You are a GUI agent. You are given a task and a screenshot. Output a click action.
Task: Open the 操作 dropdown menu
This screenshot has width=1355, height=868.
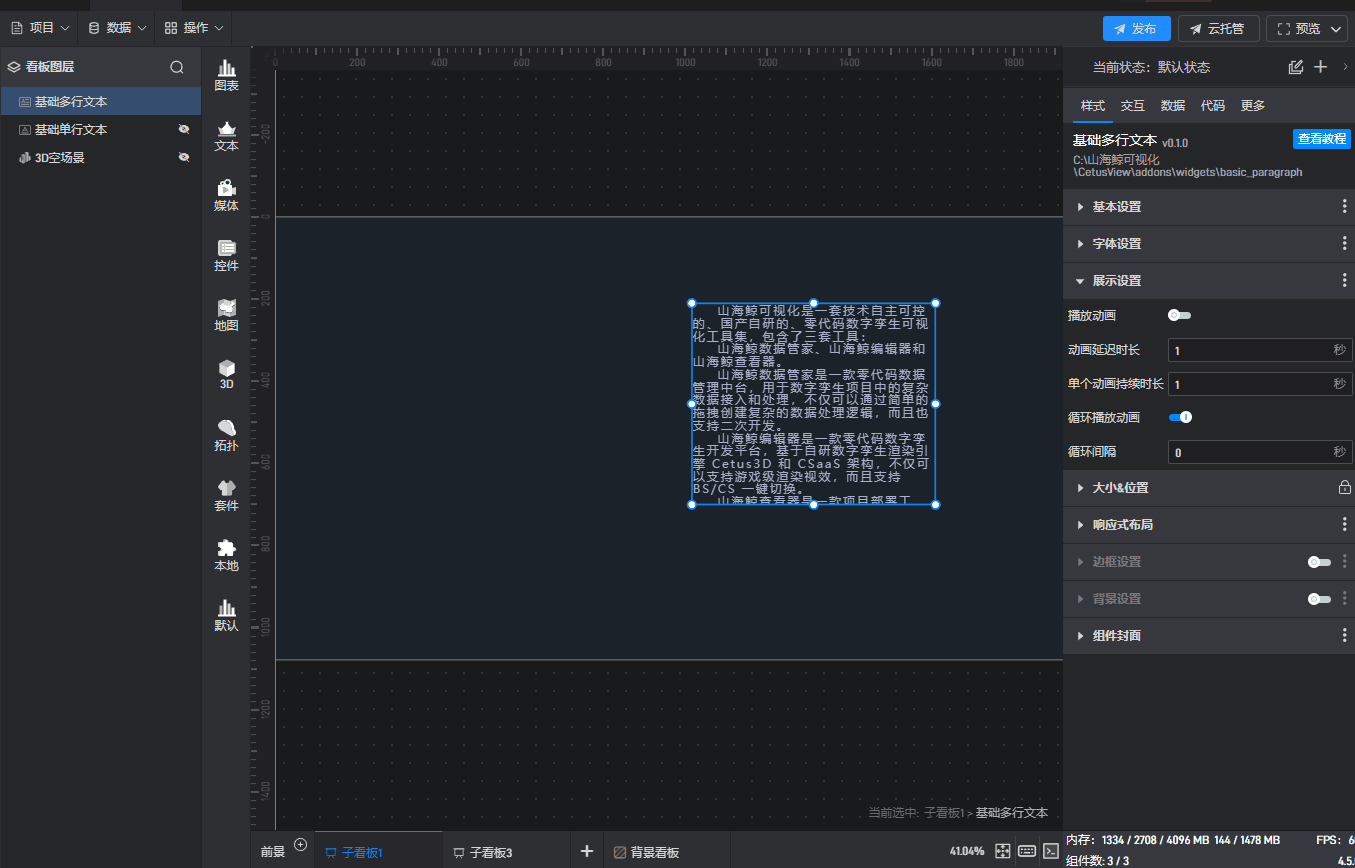pyautogui.click(x=194, y=28)
